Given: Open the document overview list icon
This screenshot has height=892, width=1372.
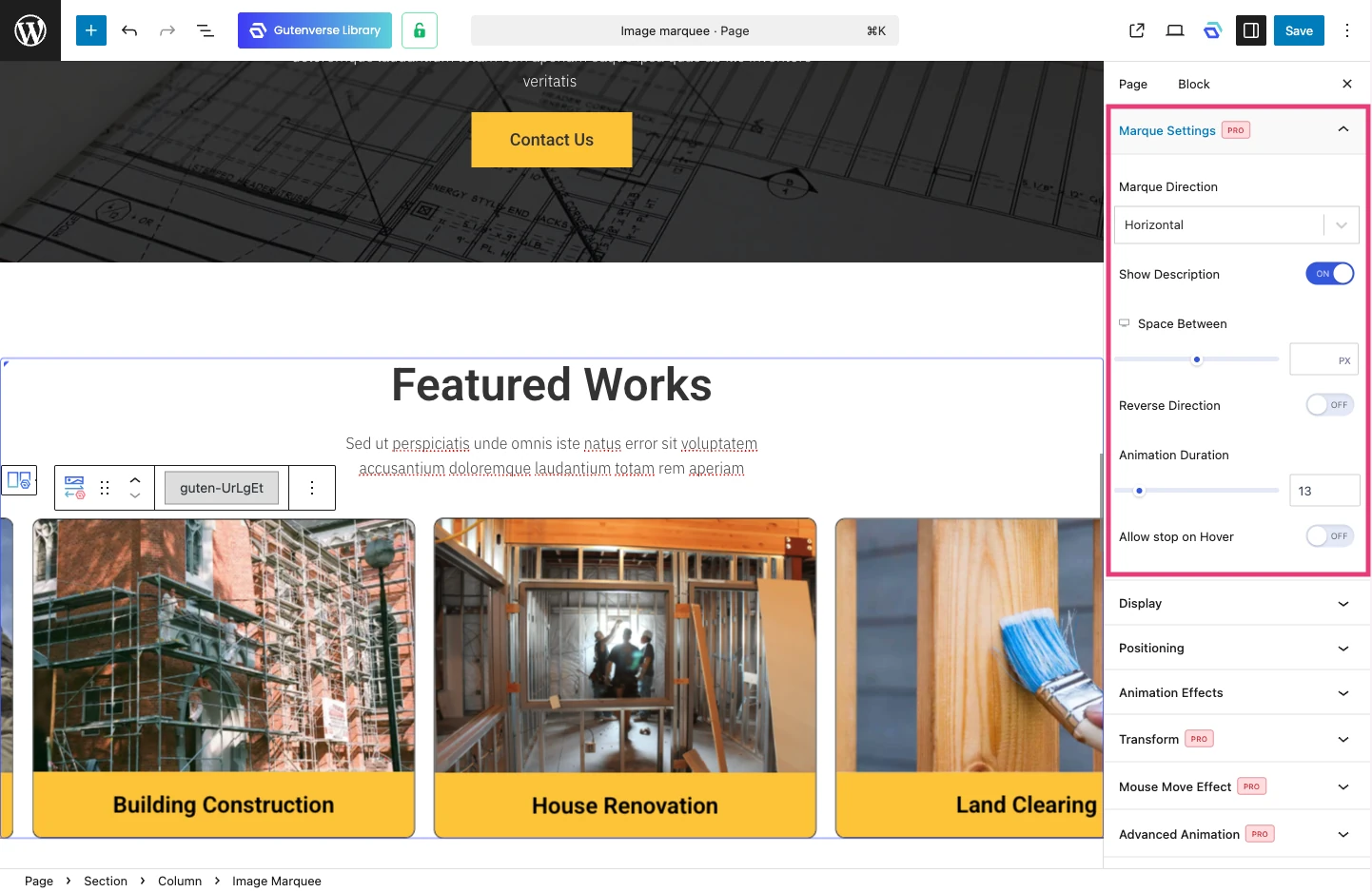Looking at the screenshot, I should tap(206, 30).
